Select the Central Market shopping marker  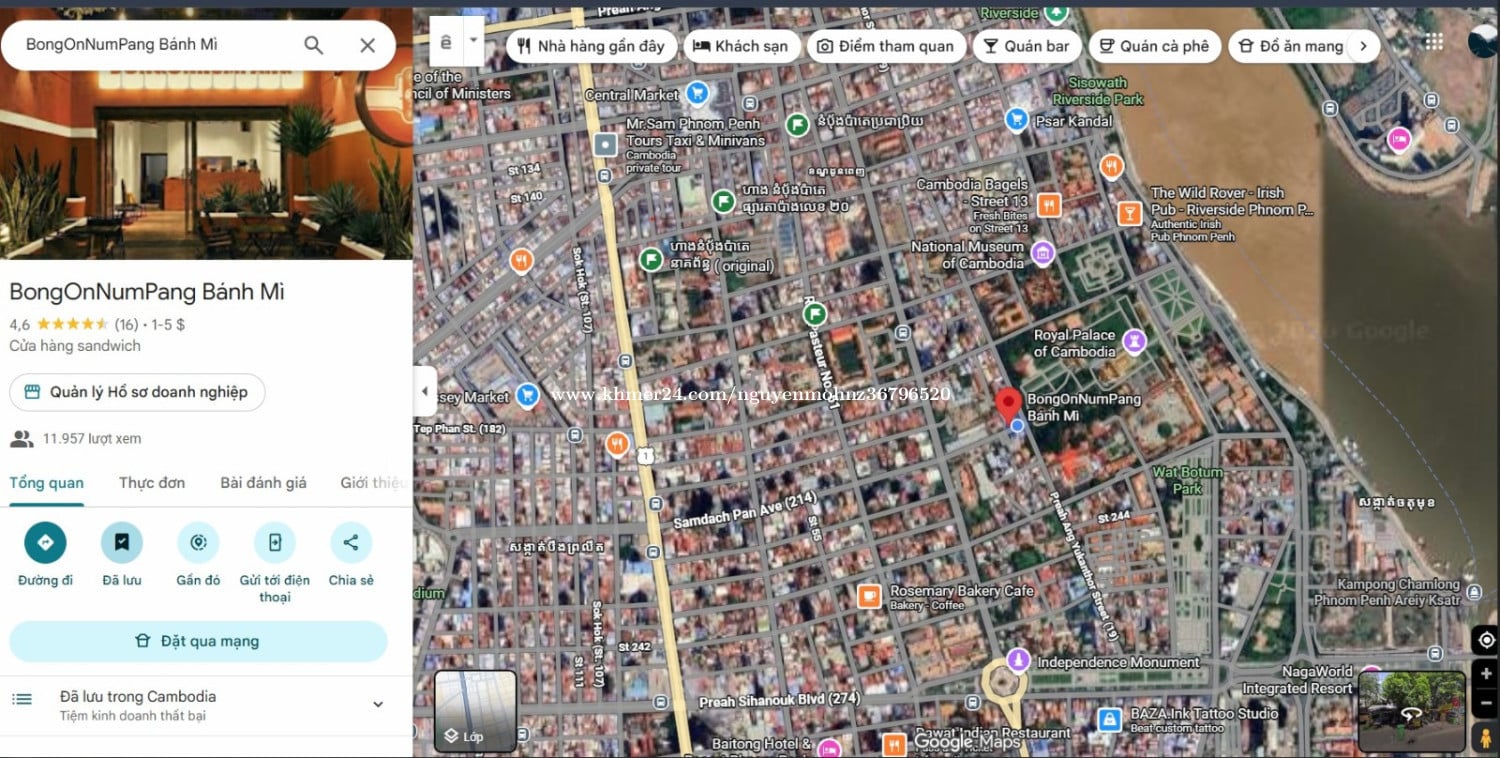698,95
